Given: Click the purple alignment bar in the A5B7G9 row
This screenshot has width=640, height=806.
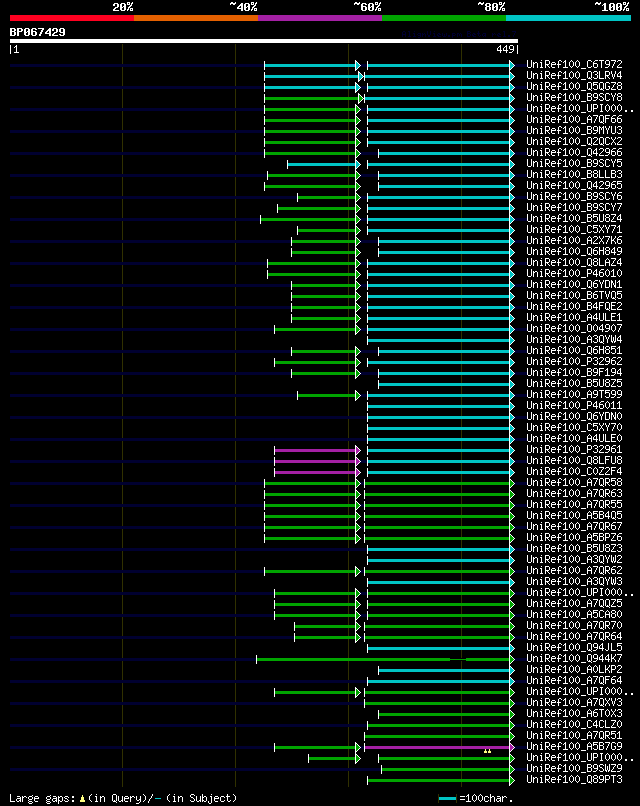Looking at the screenshot, I should pyautogui.click(x=439, y=747).
